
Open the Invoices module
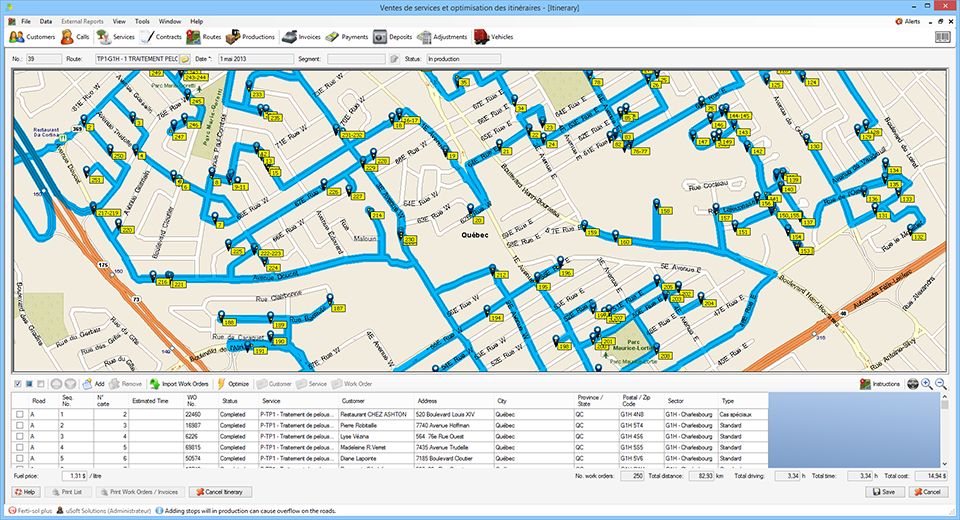301,37
